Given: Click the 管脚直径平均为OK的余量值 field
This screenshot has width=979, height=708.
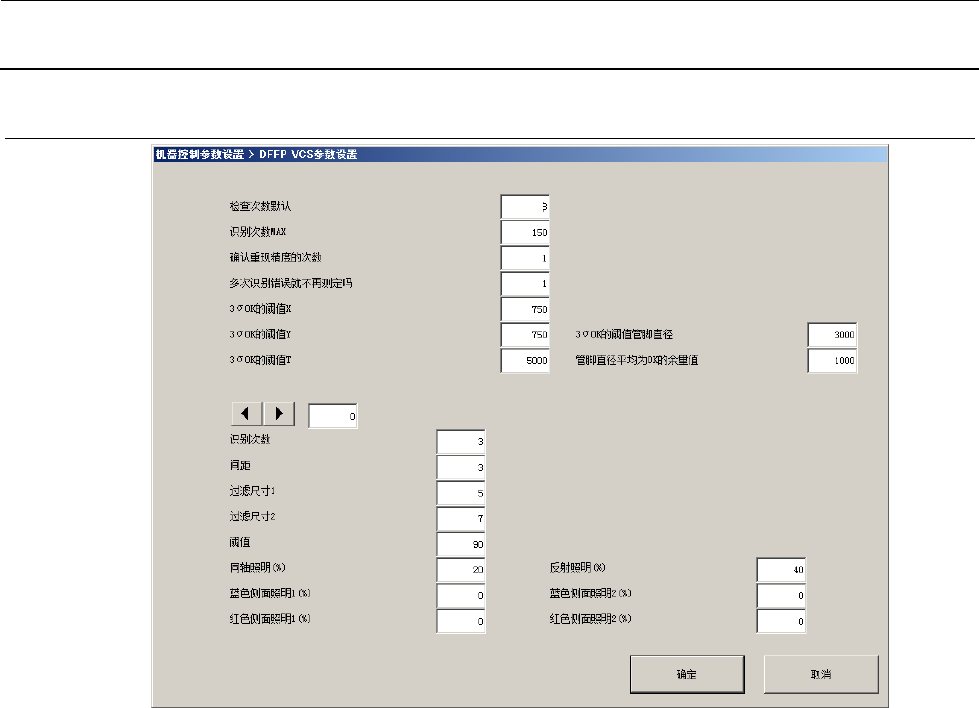Looking at the screenshot, I should point(832,360).
